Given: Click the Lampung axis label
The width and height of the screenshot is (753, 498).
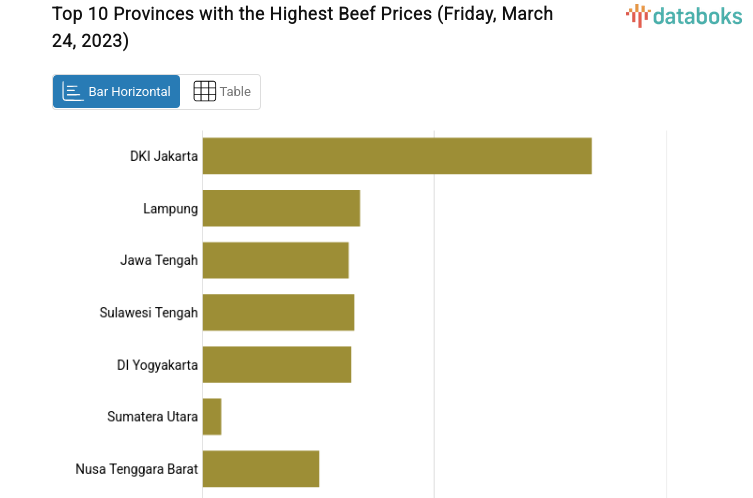Looking at the screenshot, I should pos(170,208).
